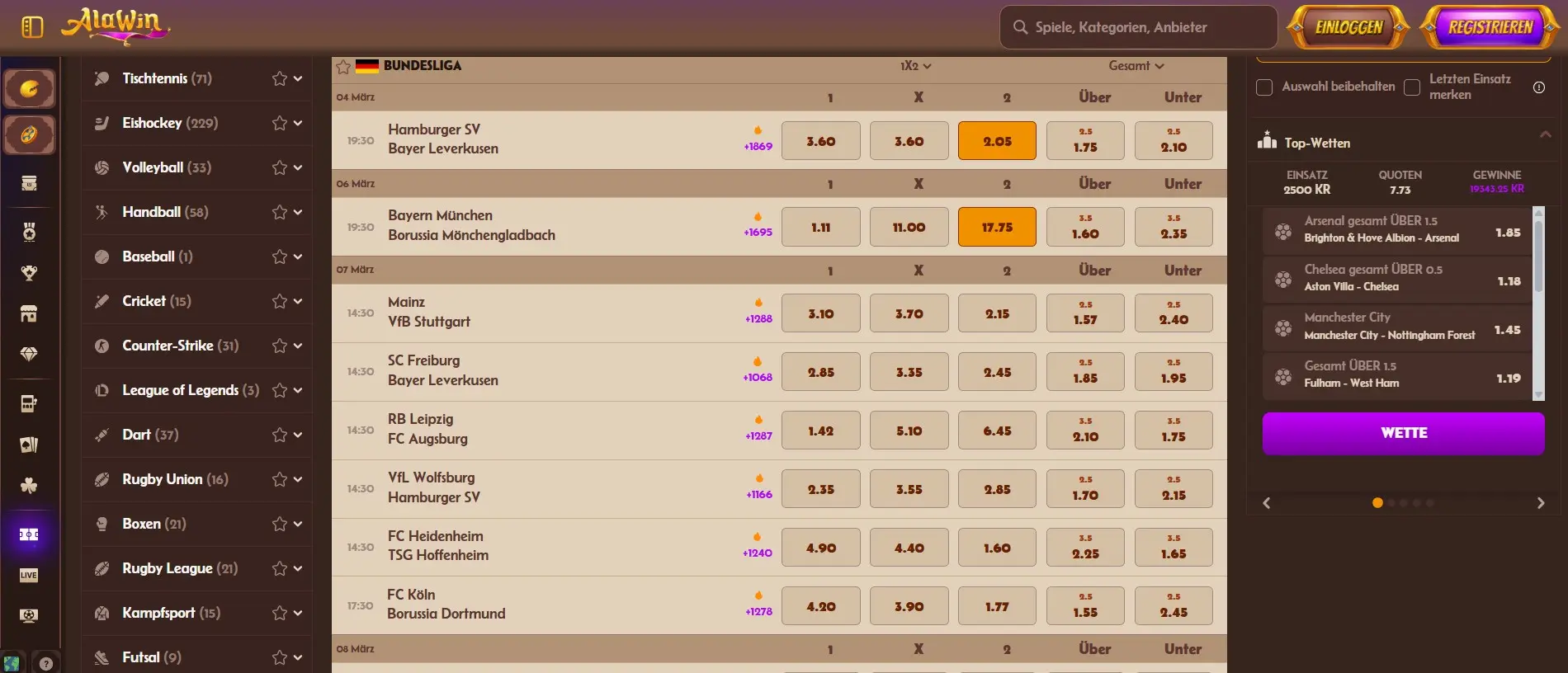Enable Auswahl beibehalten checkbox
This screenshot has width=1568, height=673.
[1264, 87]
